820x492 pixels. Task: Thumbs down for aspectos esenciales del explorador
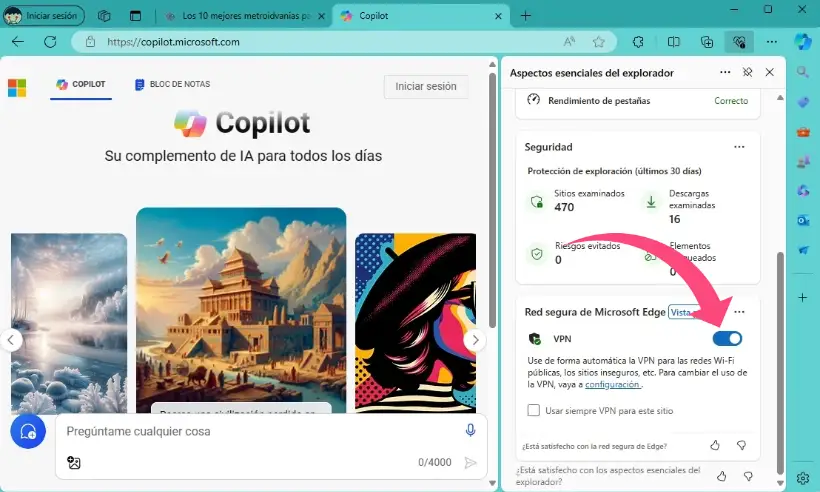(x=748, y=476)
